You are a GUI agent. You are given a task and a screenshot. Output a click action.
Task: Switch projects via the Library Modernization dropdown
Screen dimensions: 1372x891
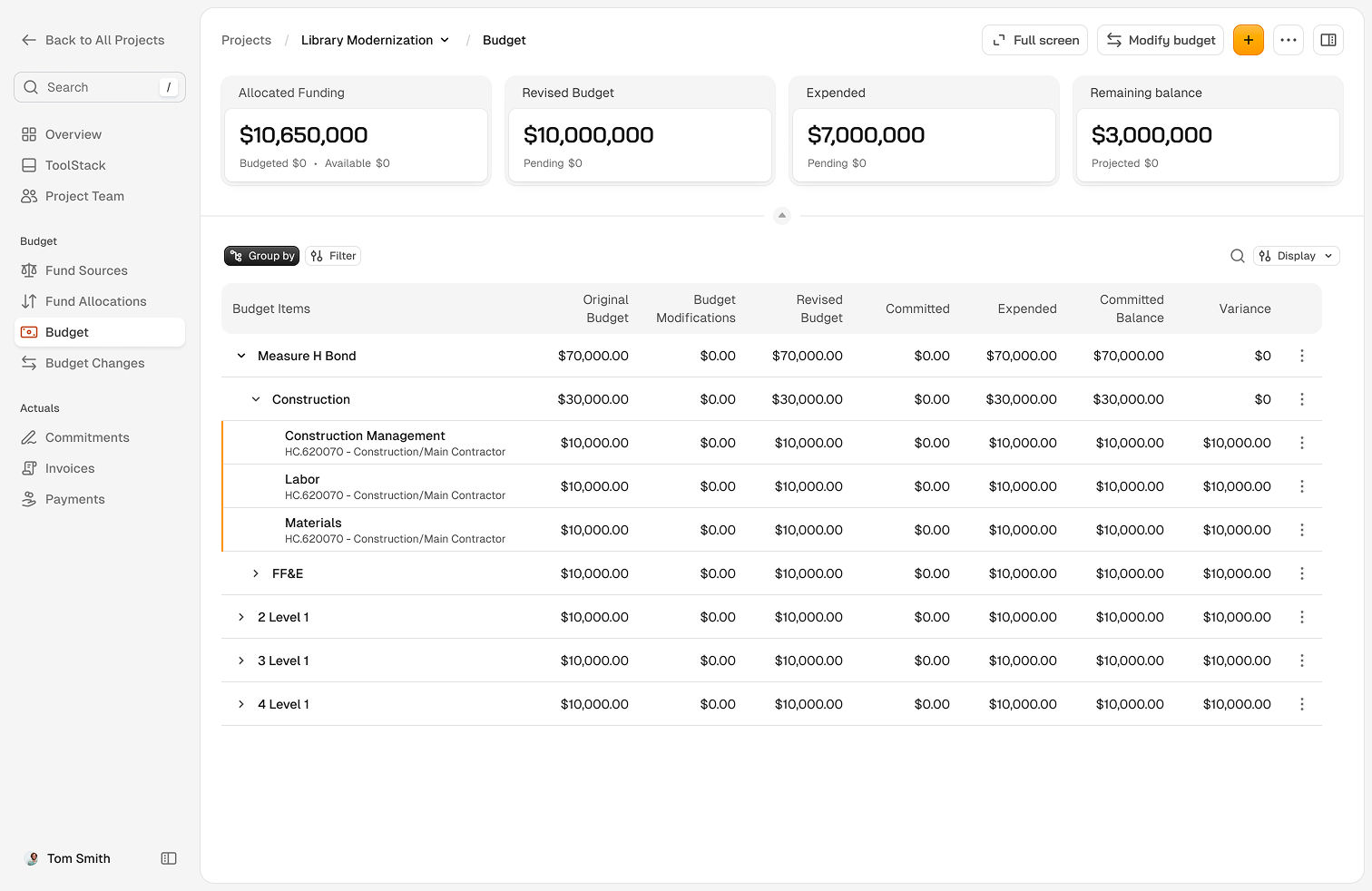(376, 40)
